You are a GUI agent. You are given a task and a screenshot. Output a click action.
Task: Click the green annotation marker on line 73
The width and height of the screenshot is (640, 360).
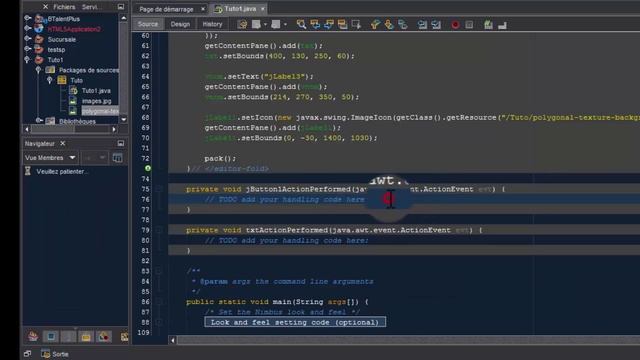pos(148,168)
